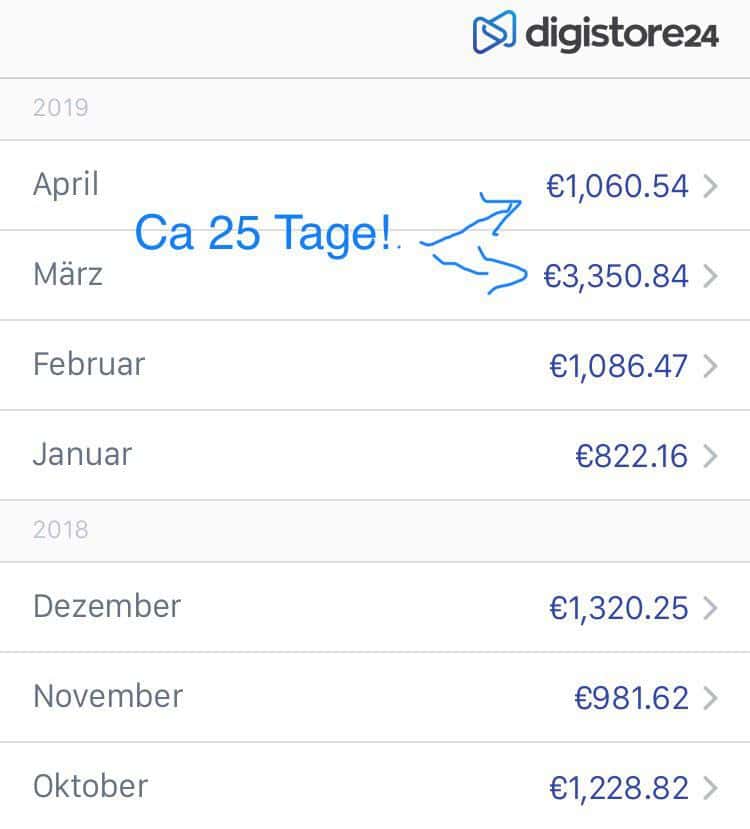Open März details via chevron arrow
This screenshot has height=829, width=750.
pos(710,276)
